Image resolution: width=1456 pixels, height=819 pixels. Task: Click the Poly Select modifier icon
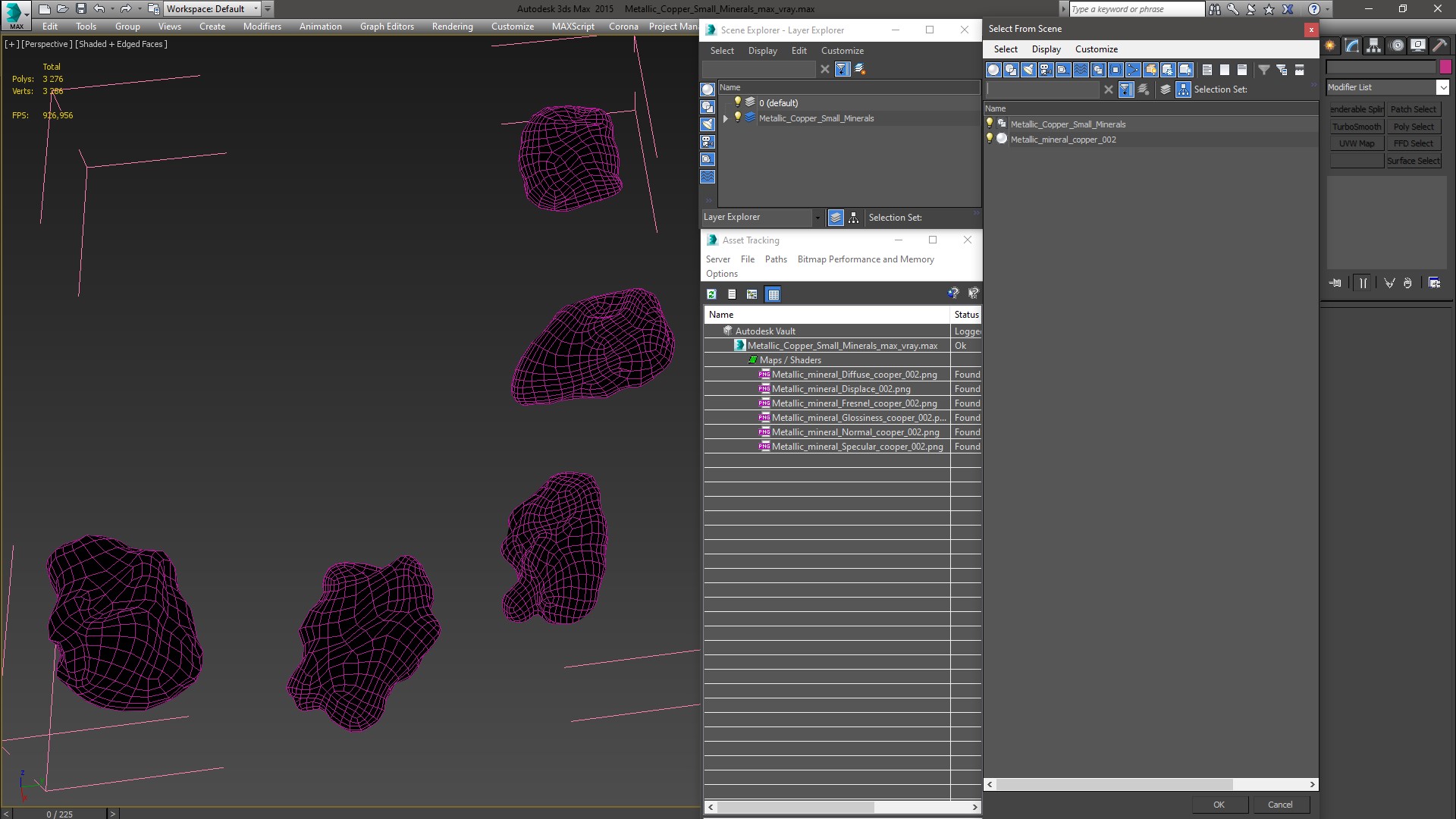tap(1414, 126)
